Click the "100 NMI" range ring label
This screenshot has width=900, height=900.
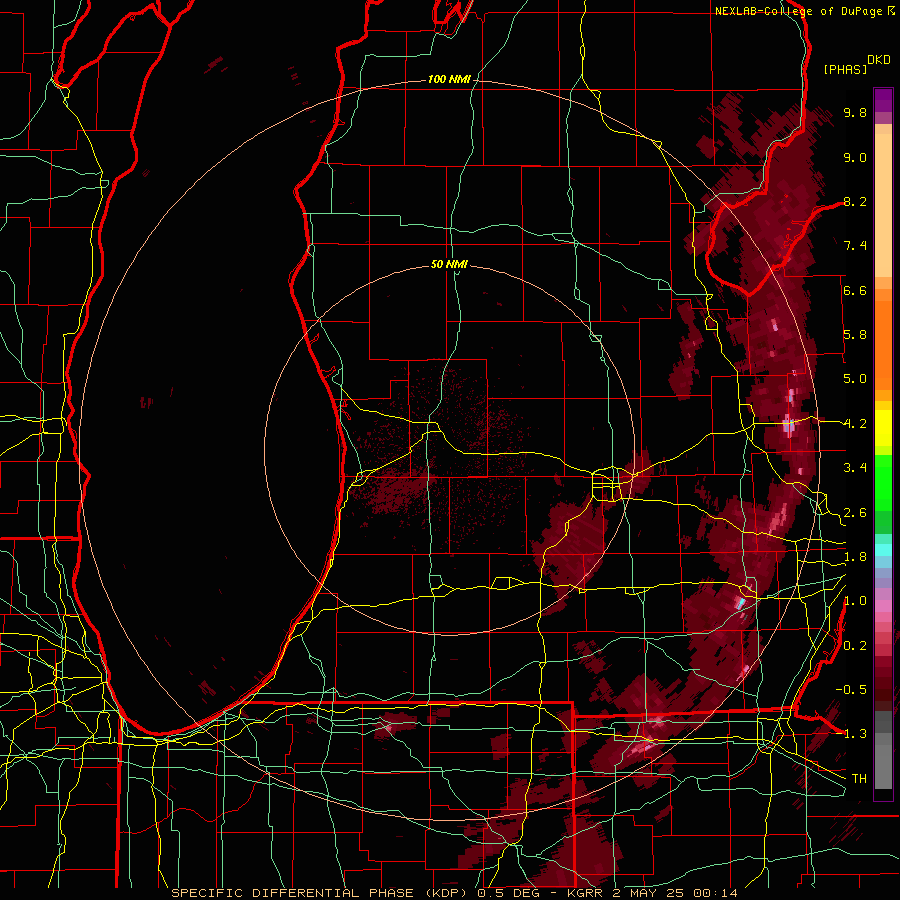click(x=449, y=79)
